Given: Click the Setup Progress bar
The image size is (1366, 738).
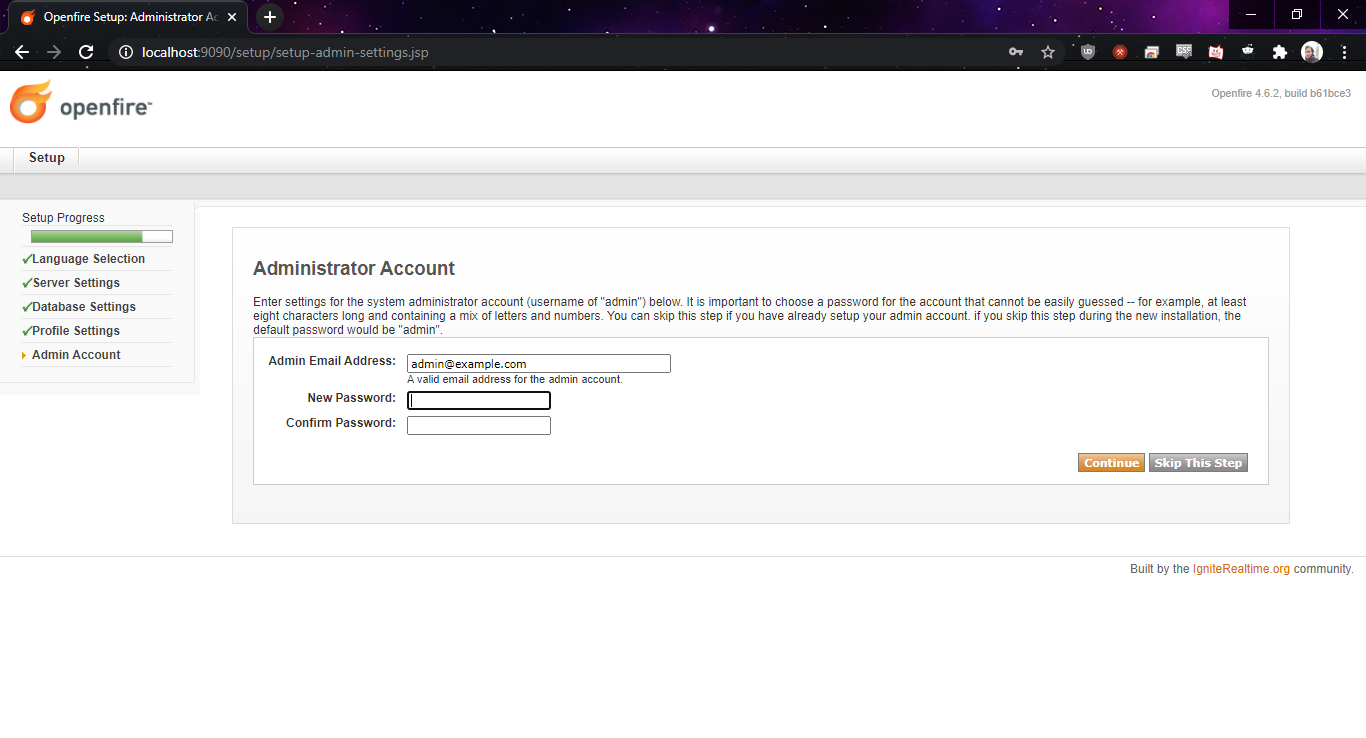Looking at the screenshot, I should [102, 237].
